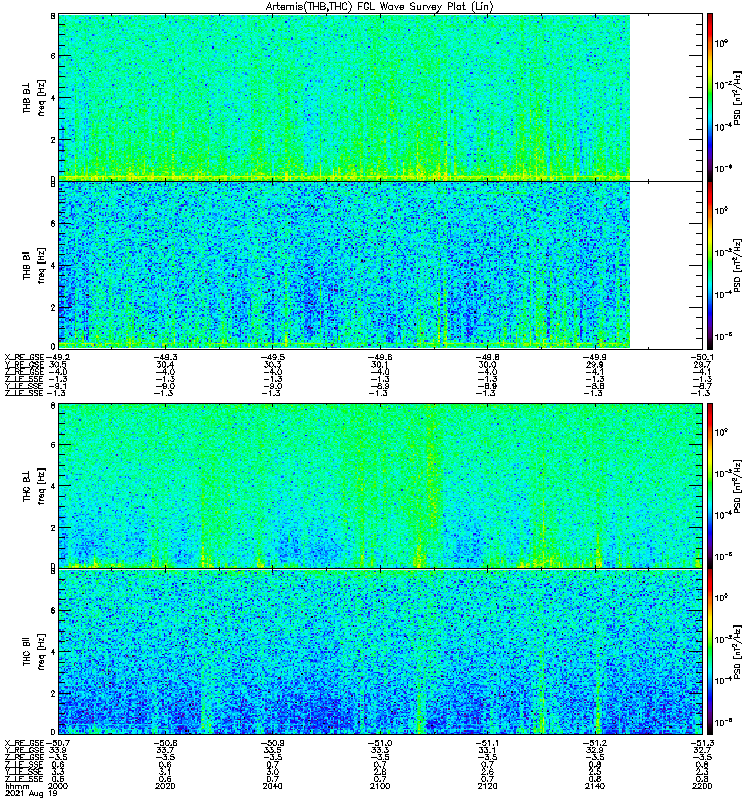Click the '-49.8' X_RE_GSE value
750x800 pixels.
click(x=487, y=357)
